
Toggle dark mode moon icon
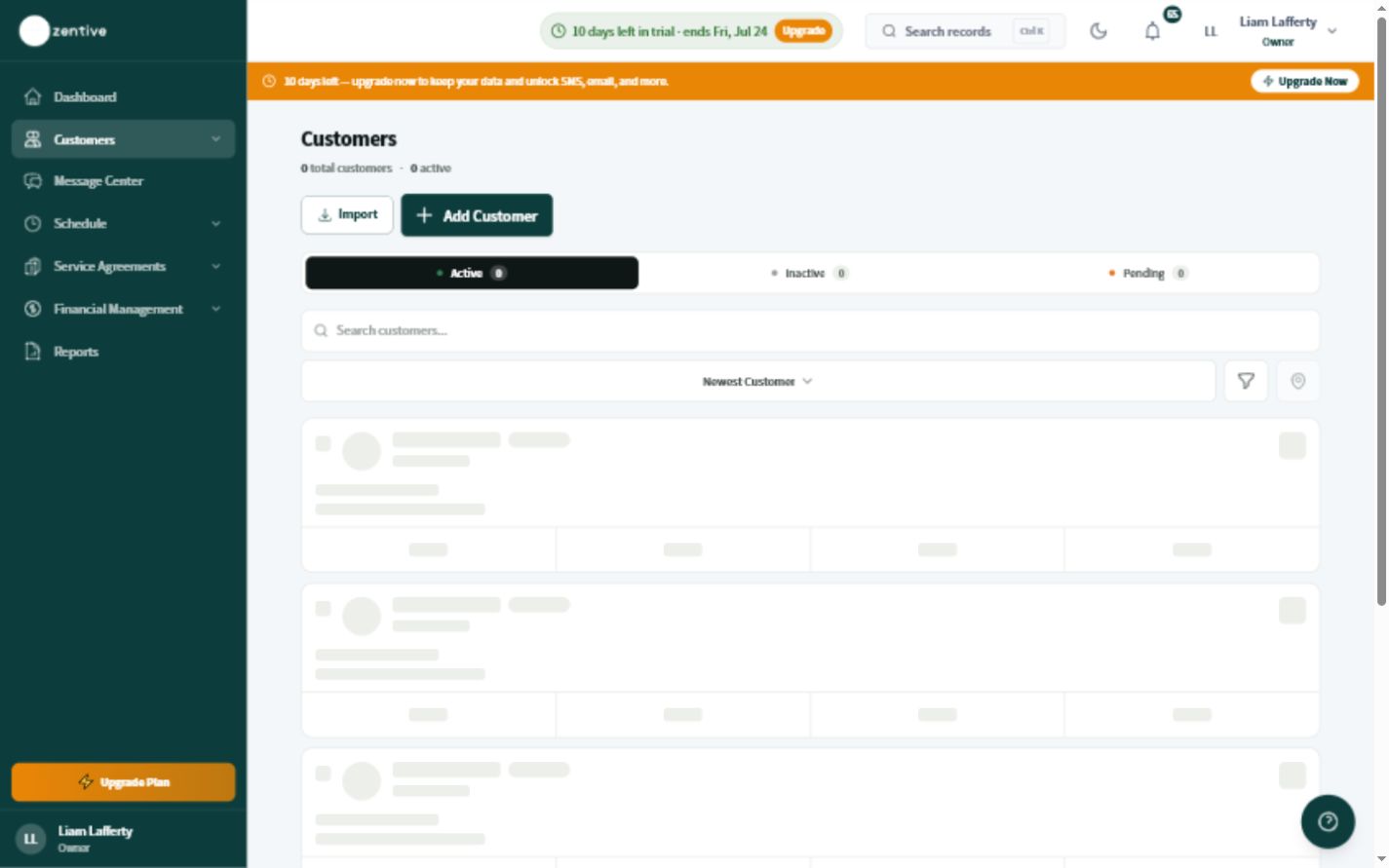(x=1099, y=31)
